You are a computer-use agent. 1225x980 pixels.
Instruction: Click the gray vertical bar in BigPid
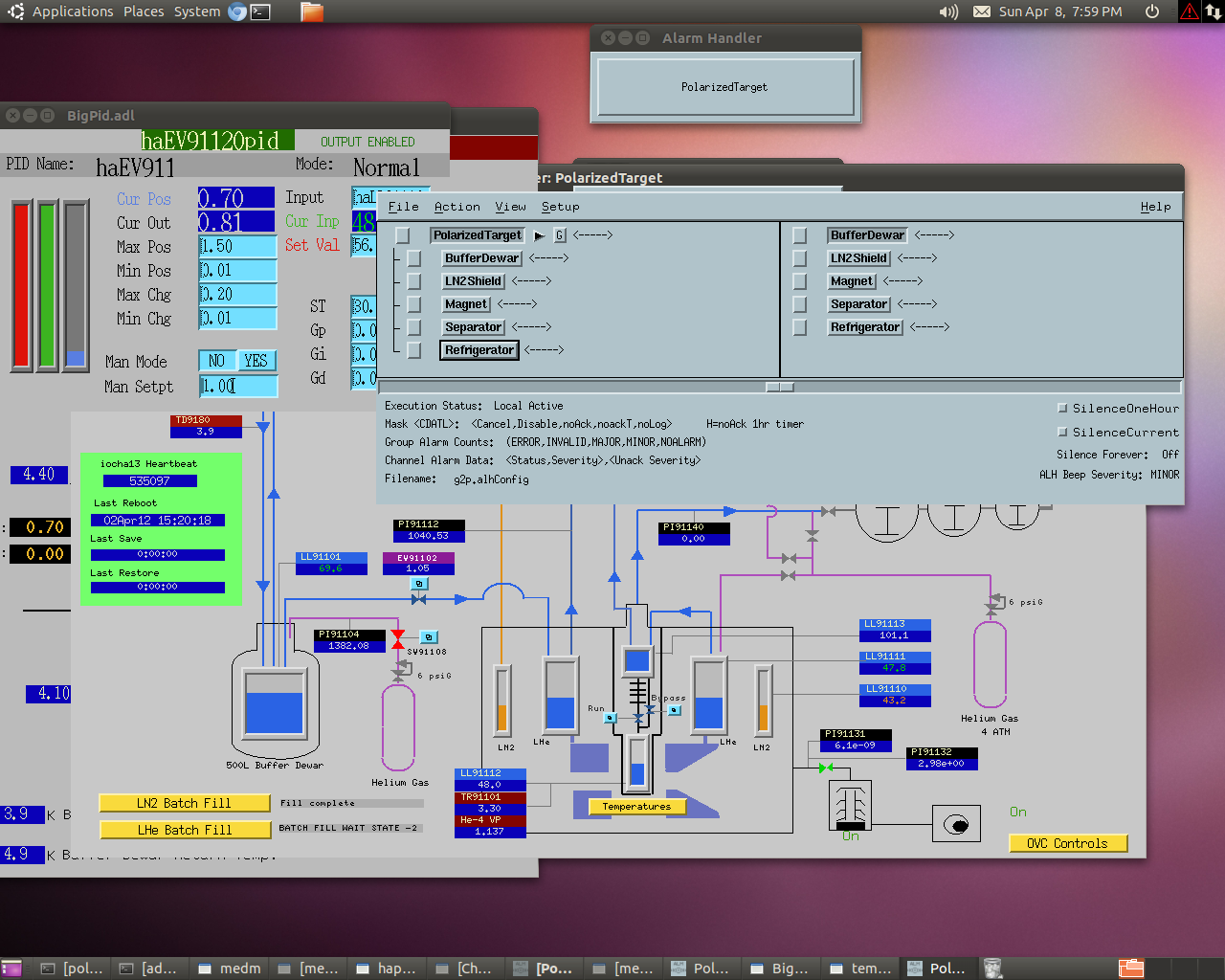76,285
